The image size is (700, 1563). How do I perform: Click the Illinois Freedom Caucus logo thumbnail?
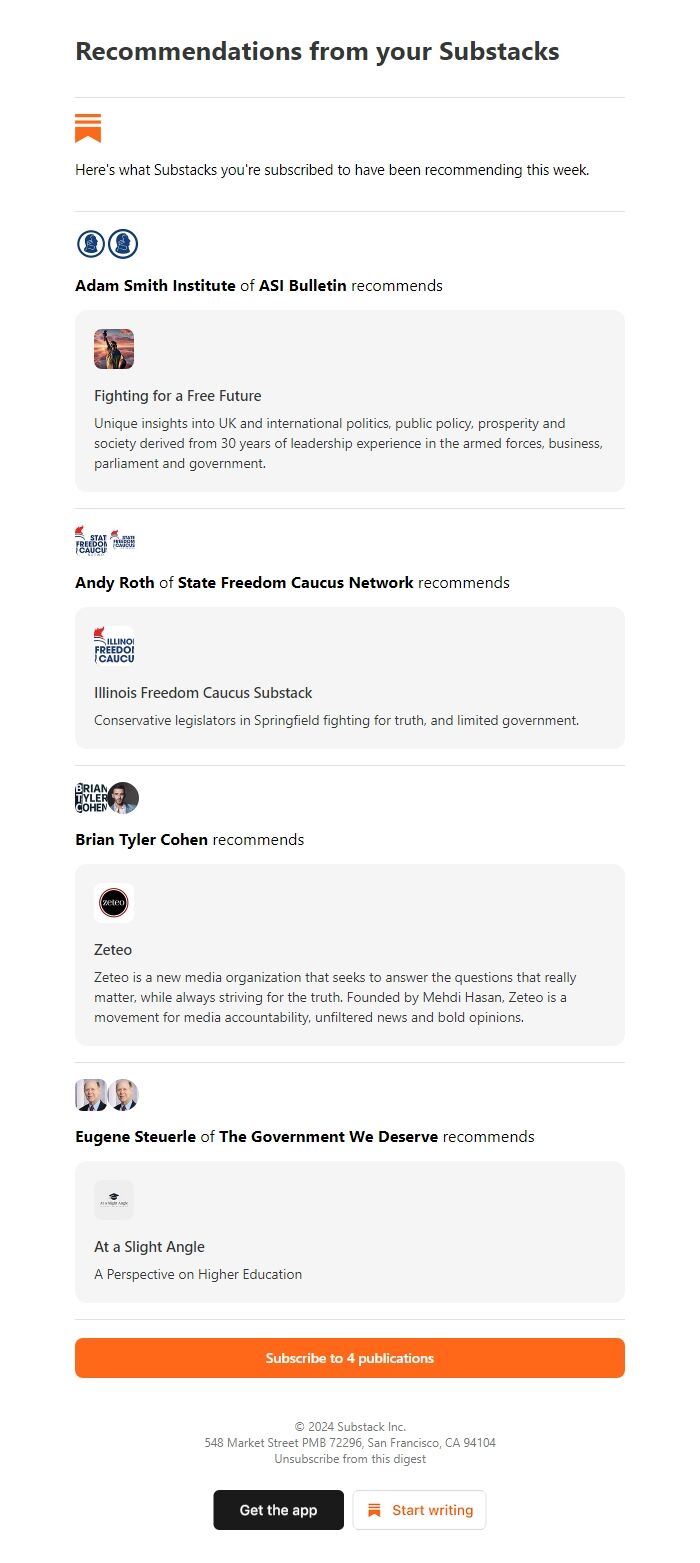(113, 644)
